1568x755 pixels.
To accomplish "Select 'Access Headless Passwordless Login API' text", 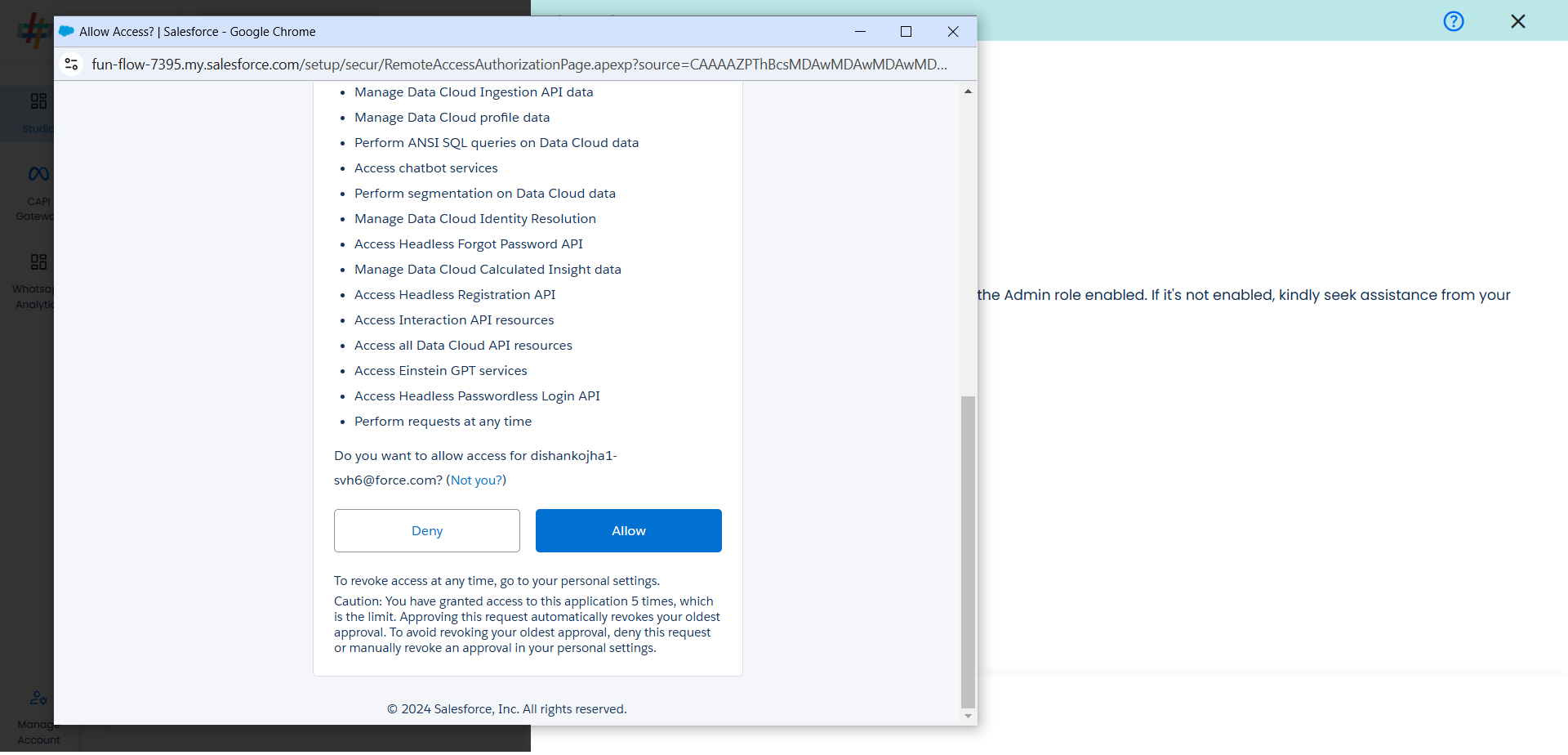I will (x=477, y=396).
